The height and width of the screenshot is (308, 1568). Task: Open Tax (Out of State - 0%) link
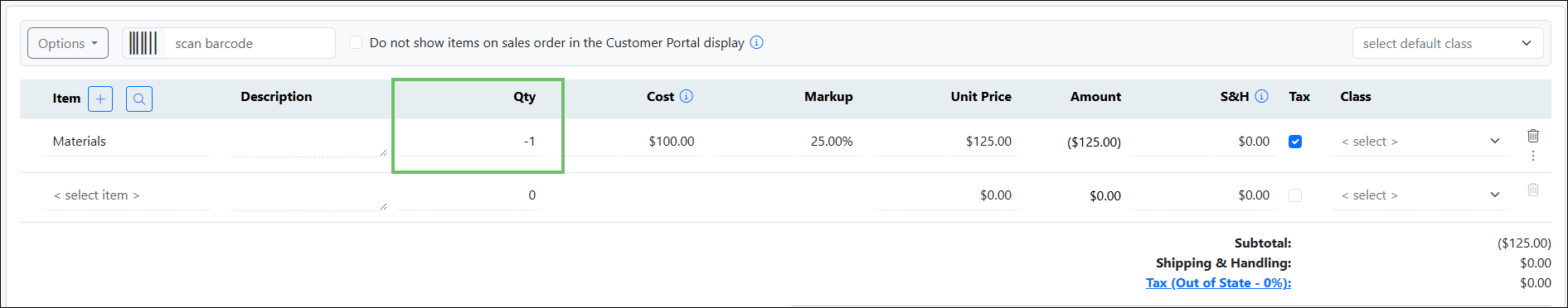[1218, 283]
